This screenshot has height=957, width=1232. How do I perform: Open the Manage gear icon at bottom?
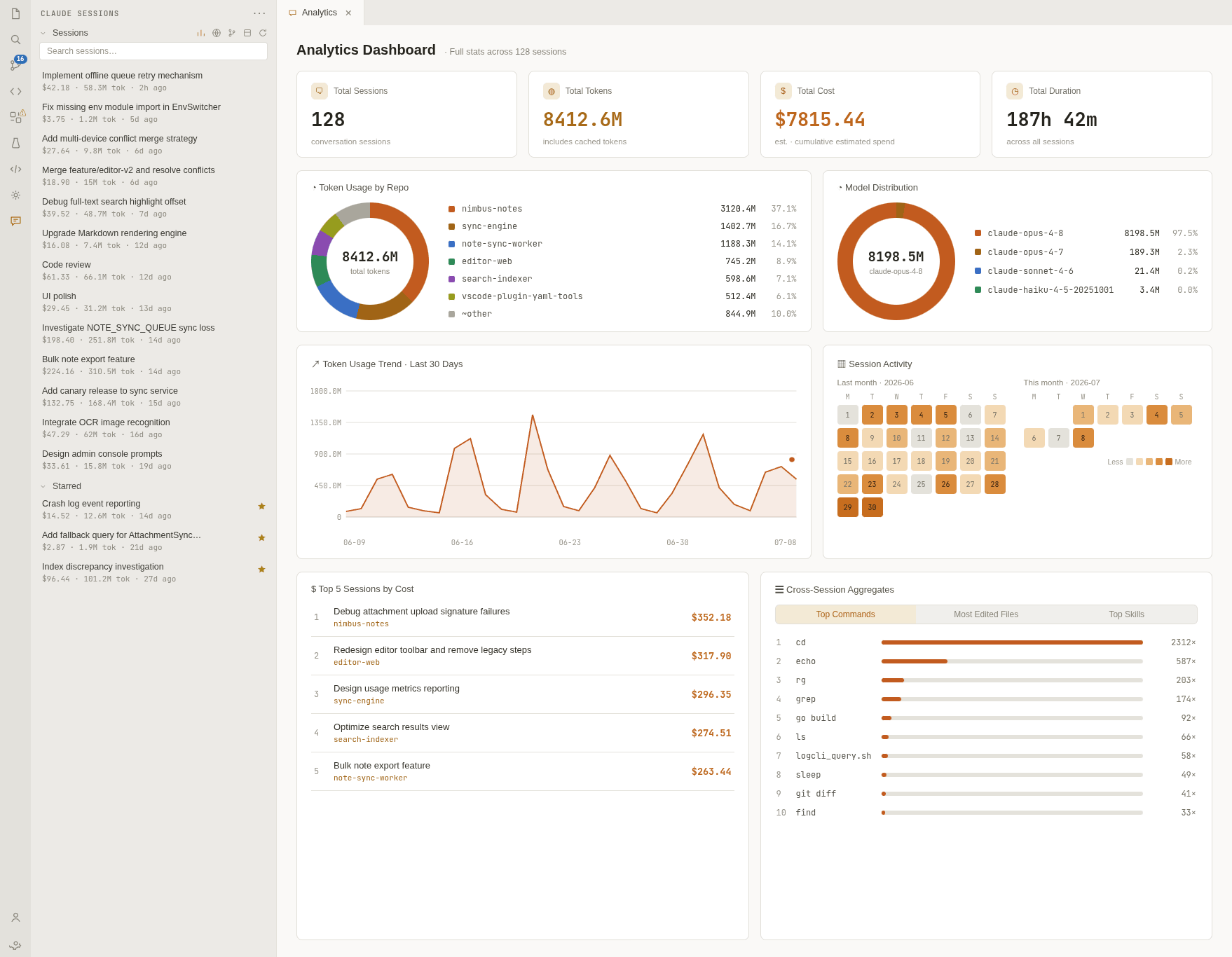pos(15,944)
